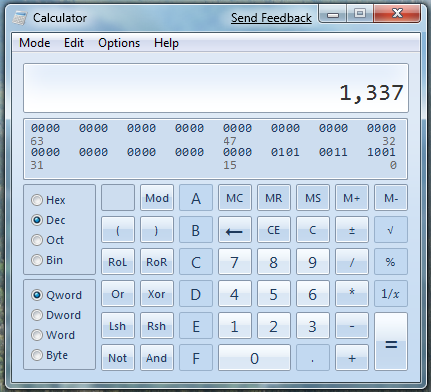This screenshot has width=431, height=392.
Task: Click the percent button
Action: click(x=391, y=262)
